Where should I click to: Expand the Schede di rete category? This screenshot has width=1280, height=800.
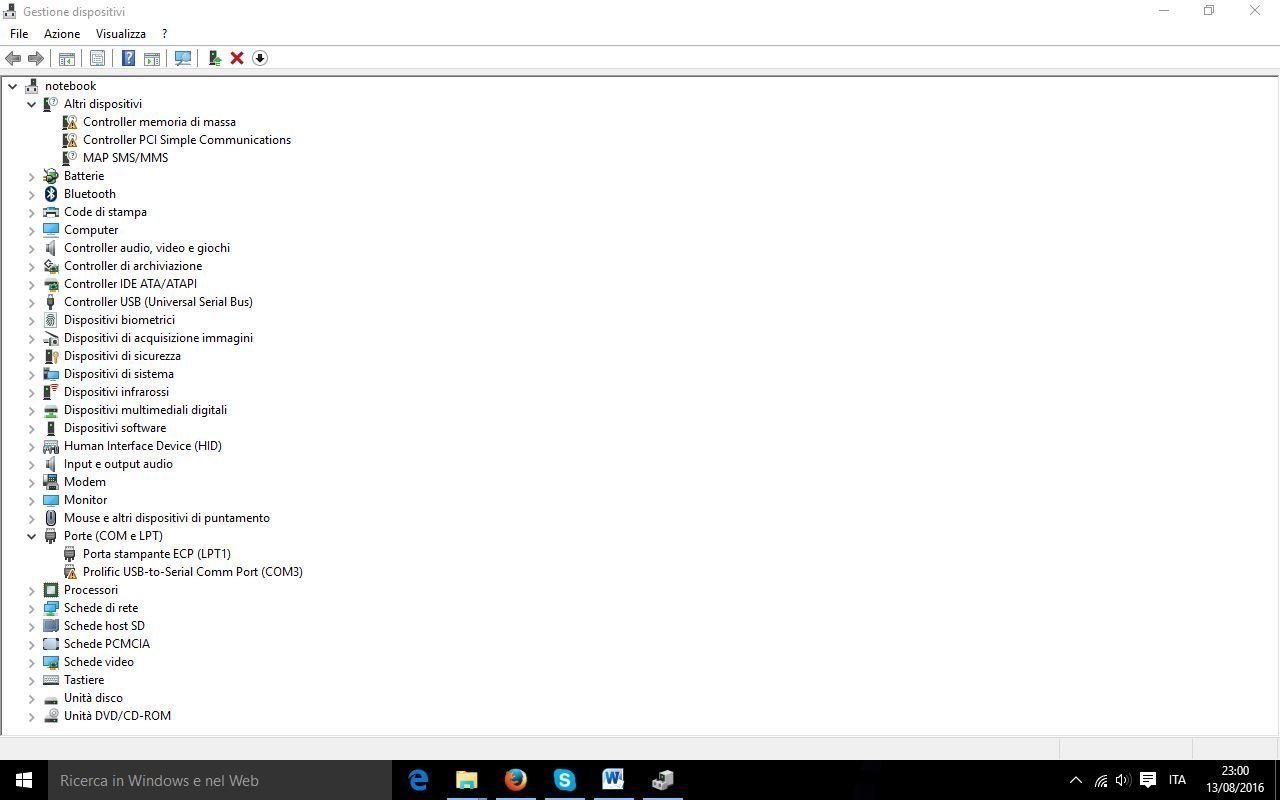tap(31, 608)
